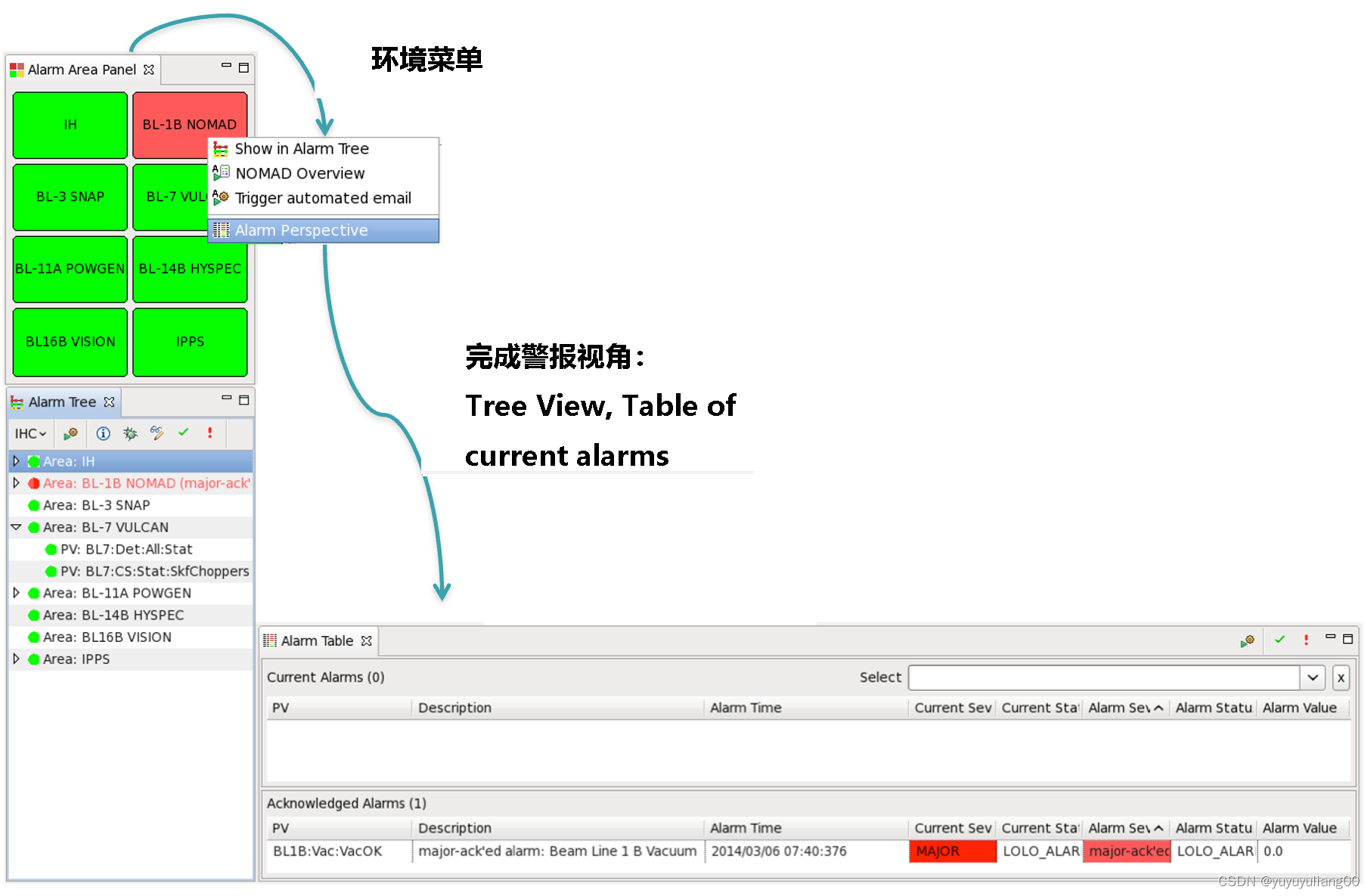Image resolution: width=1371 pixels, height=896 pixels.
Task: Click the debug bug icon in Alarm Tree toolbar
Action: pos(130,434)
